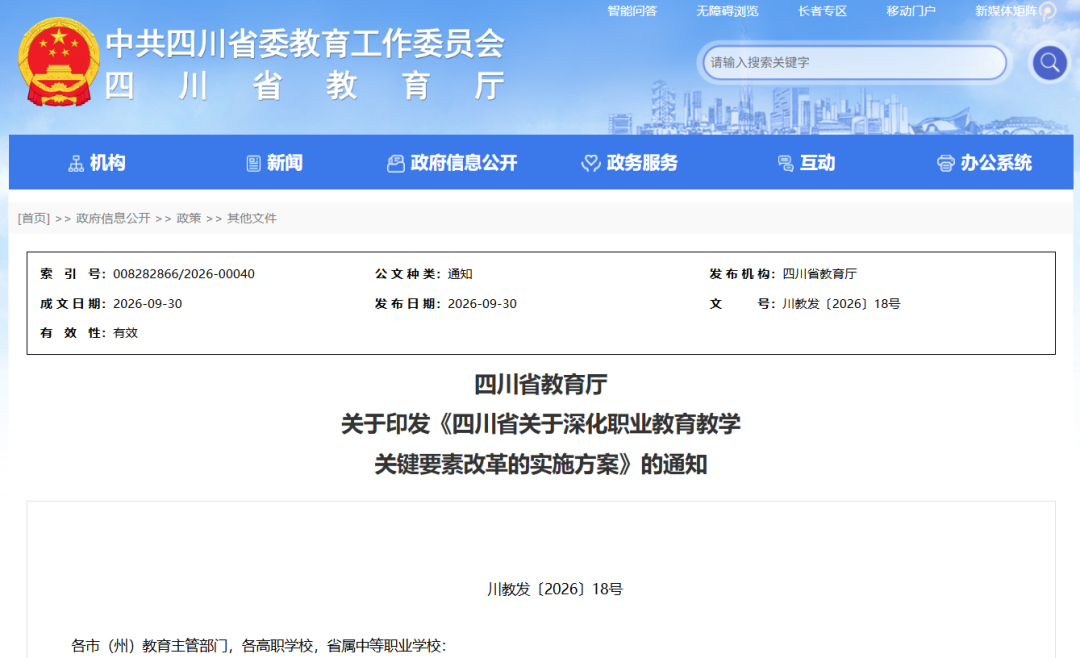Open the 移动门户 link
Viewport: 1080px width, 658px height.
pyautogui.click(x=911, y=11)
